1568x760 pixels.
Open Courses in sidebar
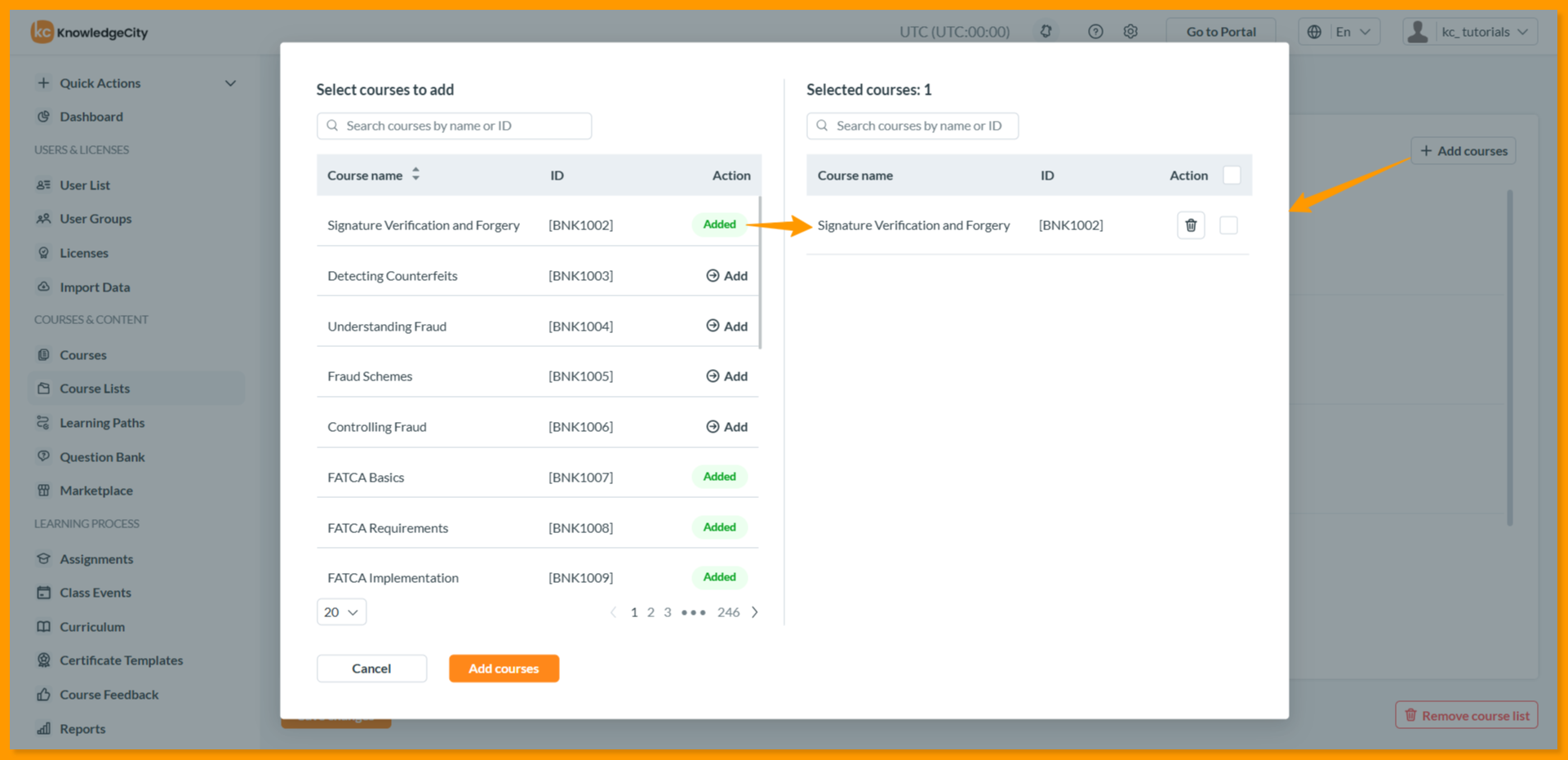click(83, 355)
